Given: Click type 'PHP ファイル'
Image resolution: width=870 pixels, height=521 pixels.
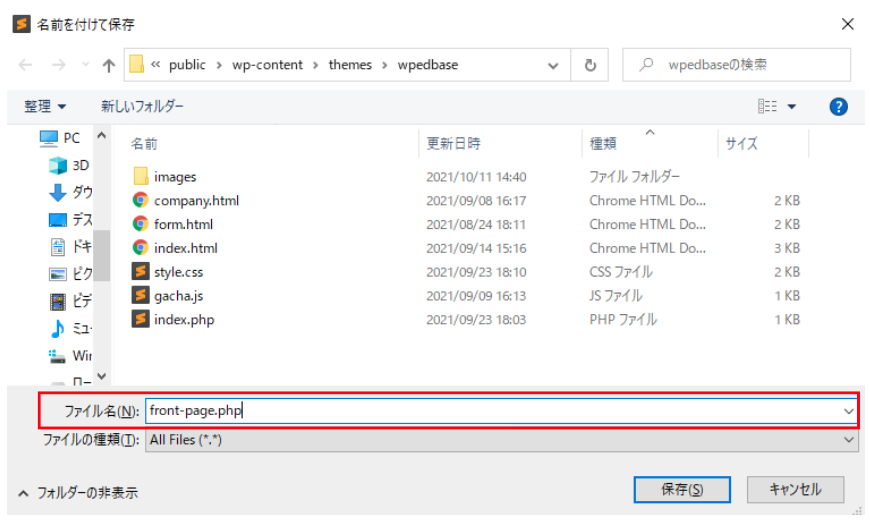Looking at the screenshot, I should (x=623, y=320).
